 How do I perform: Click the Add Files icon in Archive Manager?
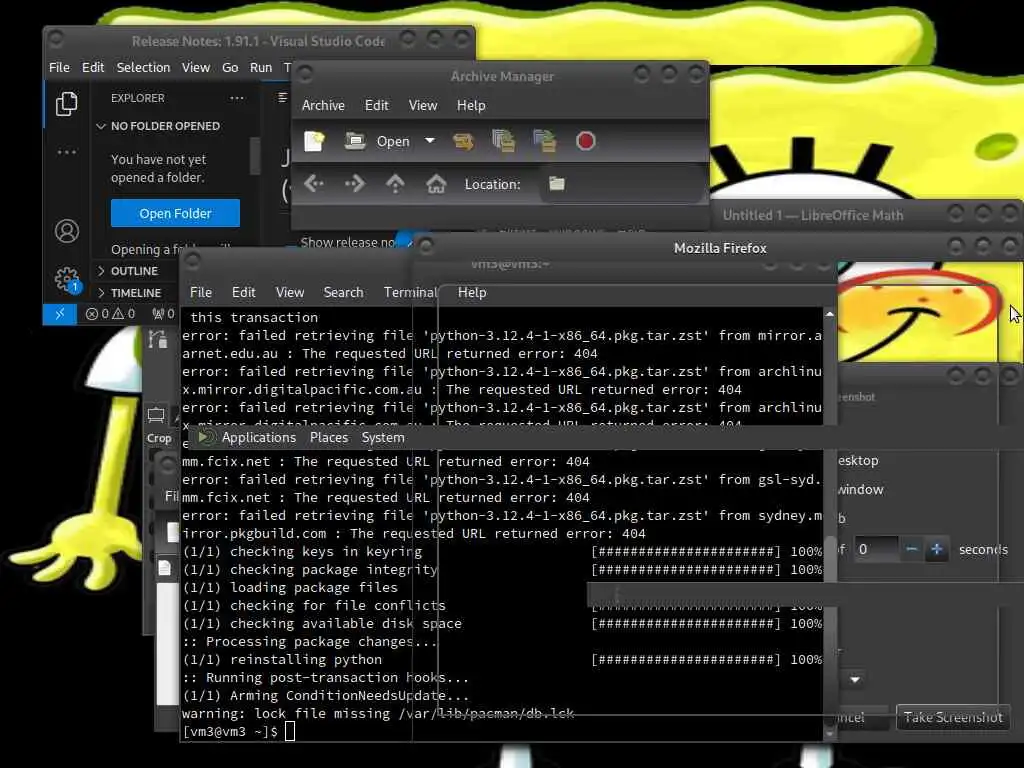503,141
